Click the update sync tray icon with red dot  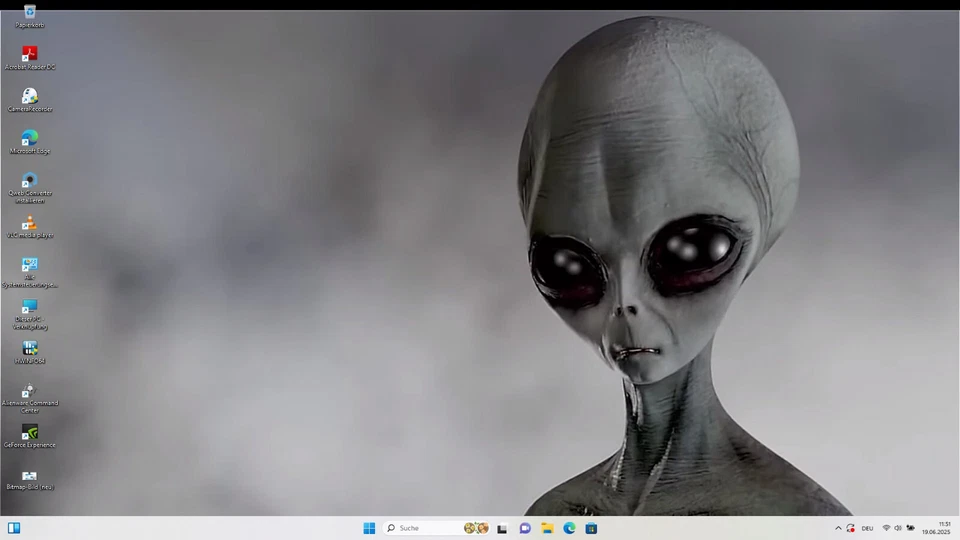click(x=850, y=528)
